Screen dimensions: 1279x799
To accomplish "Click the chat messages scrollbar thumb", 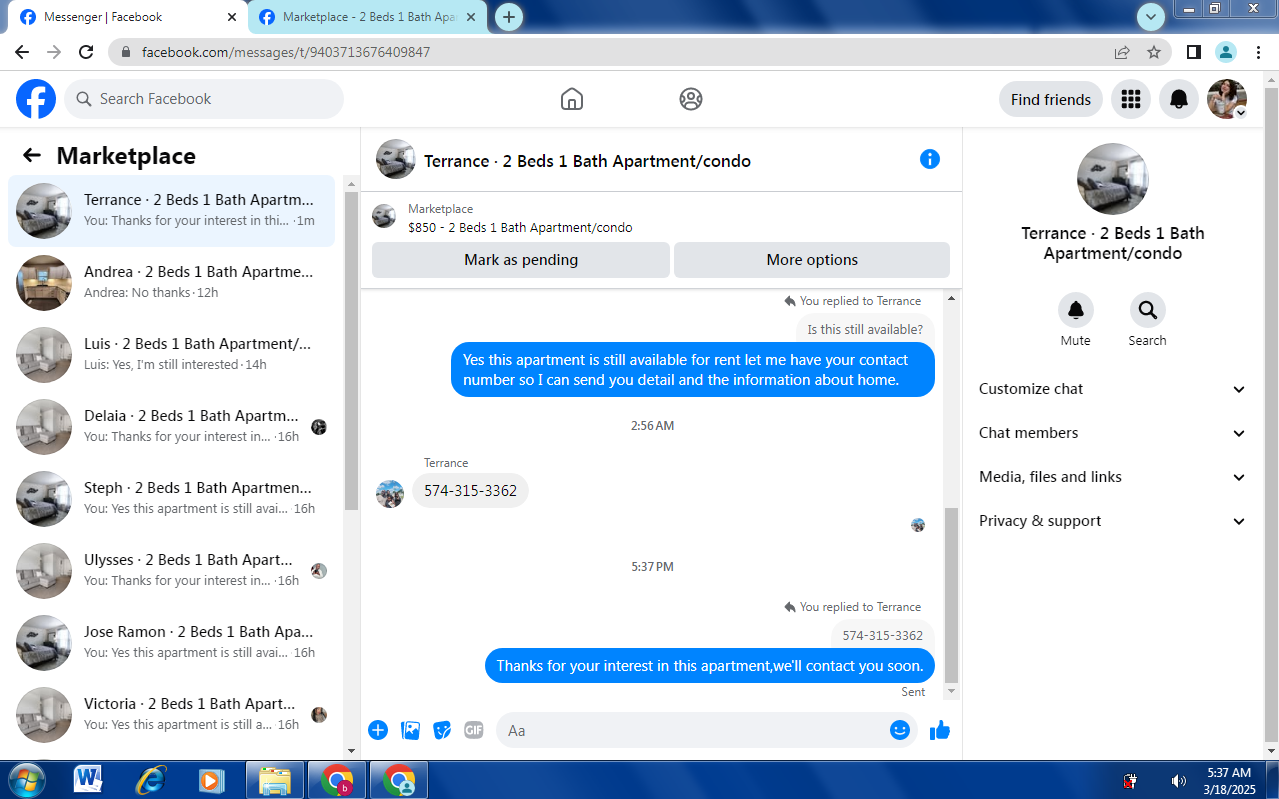I will [951, 594].
